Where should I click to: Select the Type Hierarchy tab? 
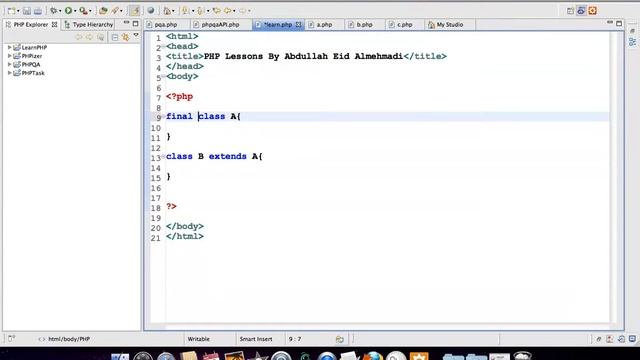click(x=89, y=24)
